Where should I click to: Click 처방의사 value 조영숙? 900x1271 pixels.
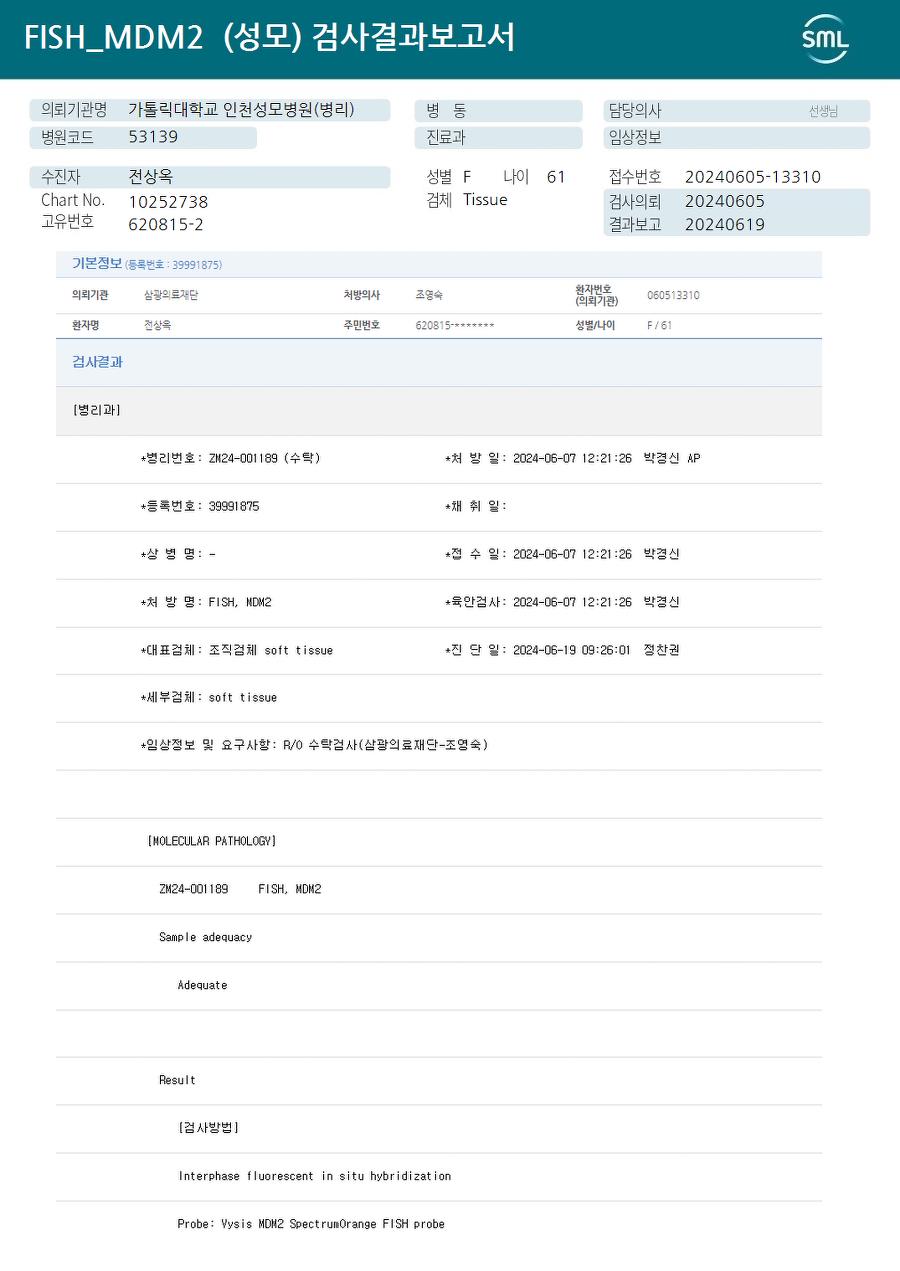(429, 296)
